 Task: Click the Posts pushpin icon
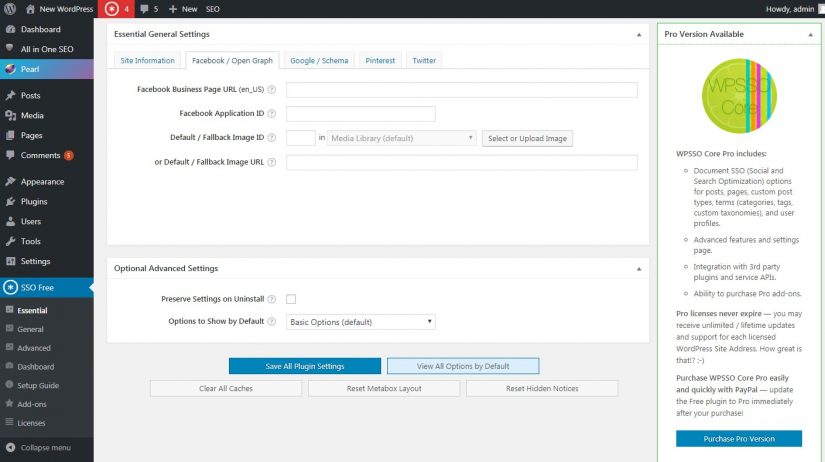[x=10, y=95]
